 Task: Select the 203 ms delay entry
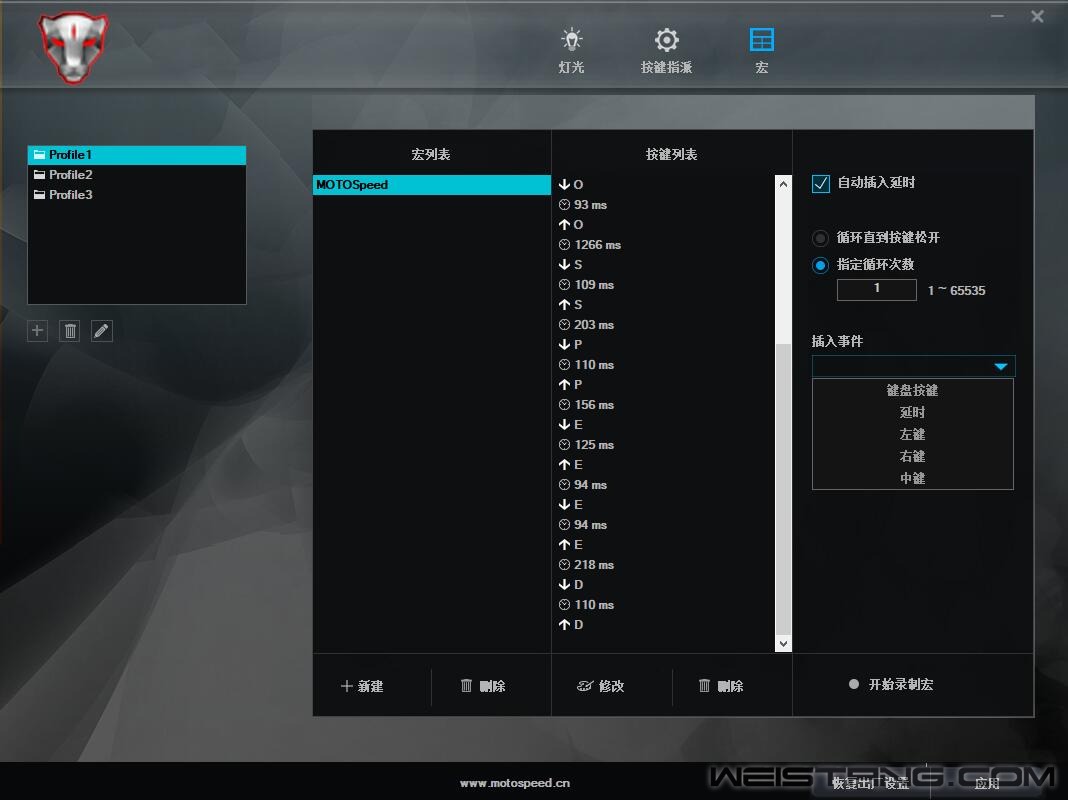point(586,325)
